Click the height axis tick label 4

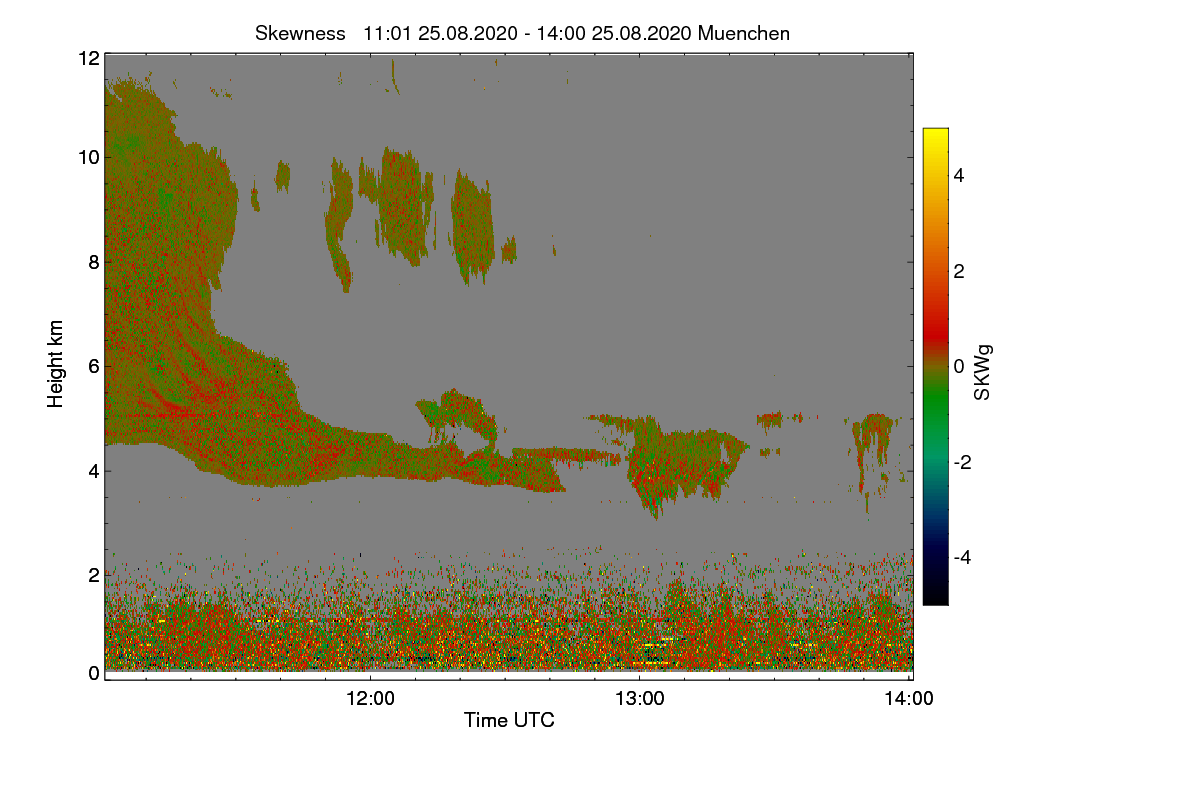pos(93,470)
